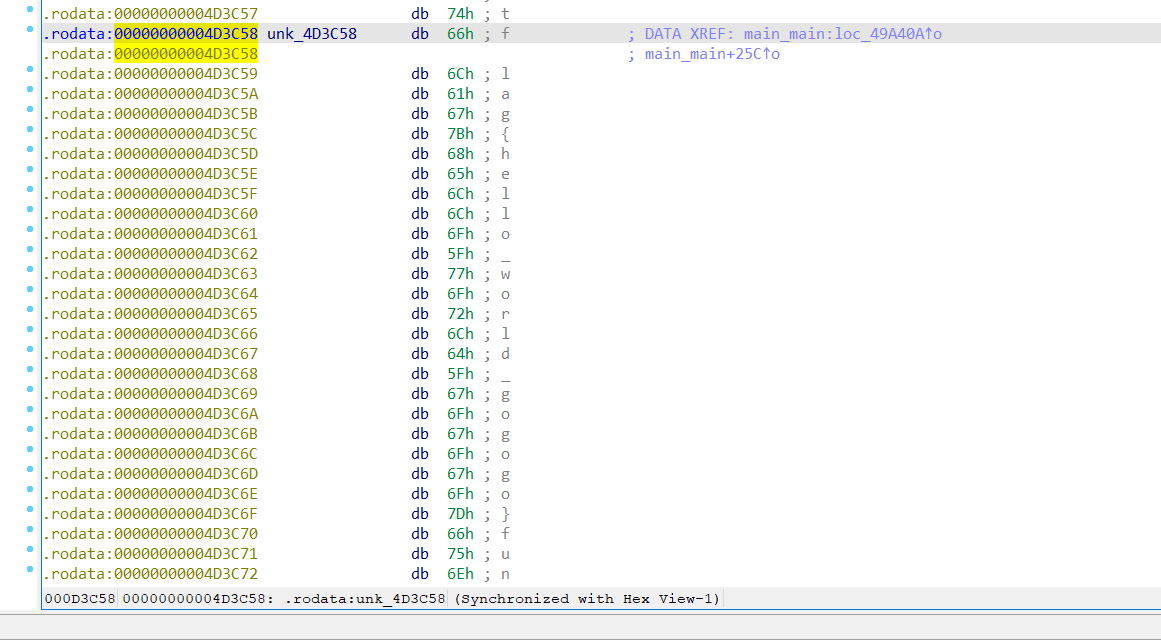Click the blue dot beside the 4D3C6F row
Viewport: 1161px width, 640px height.
click(31, 511)
